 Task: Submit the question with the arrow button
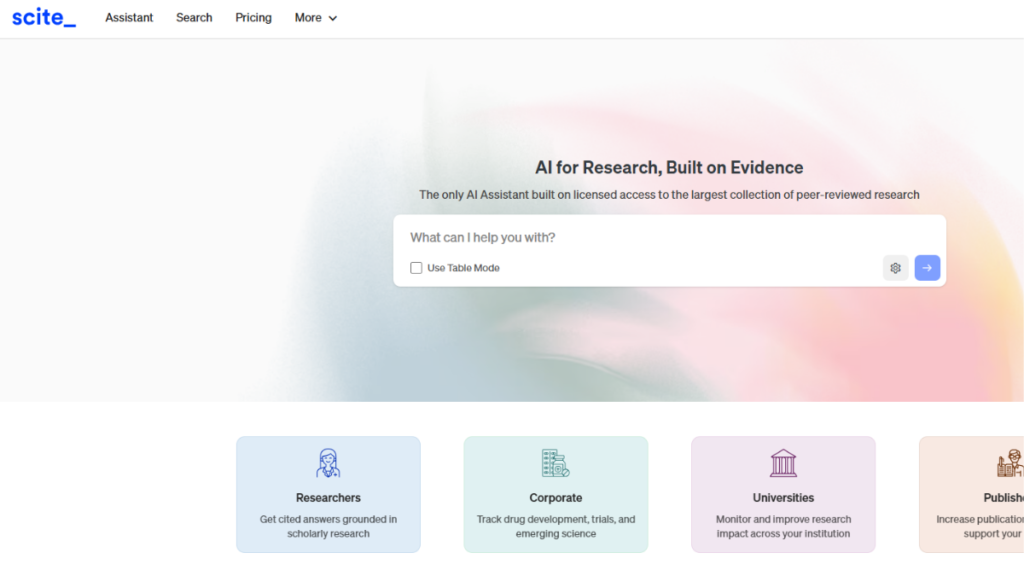point(927,268)
